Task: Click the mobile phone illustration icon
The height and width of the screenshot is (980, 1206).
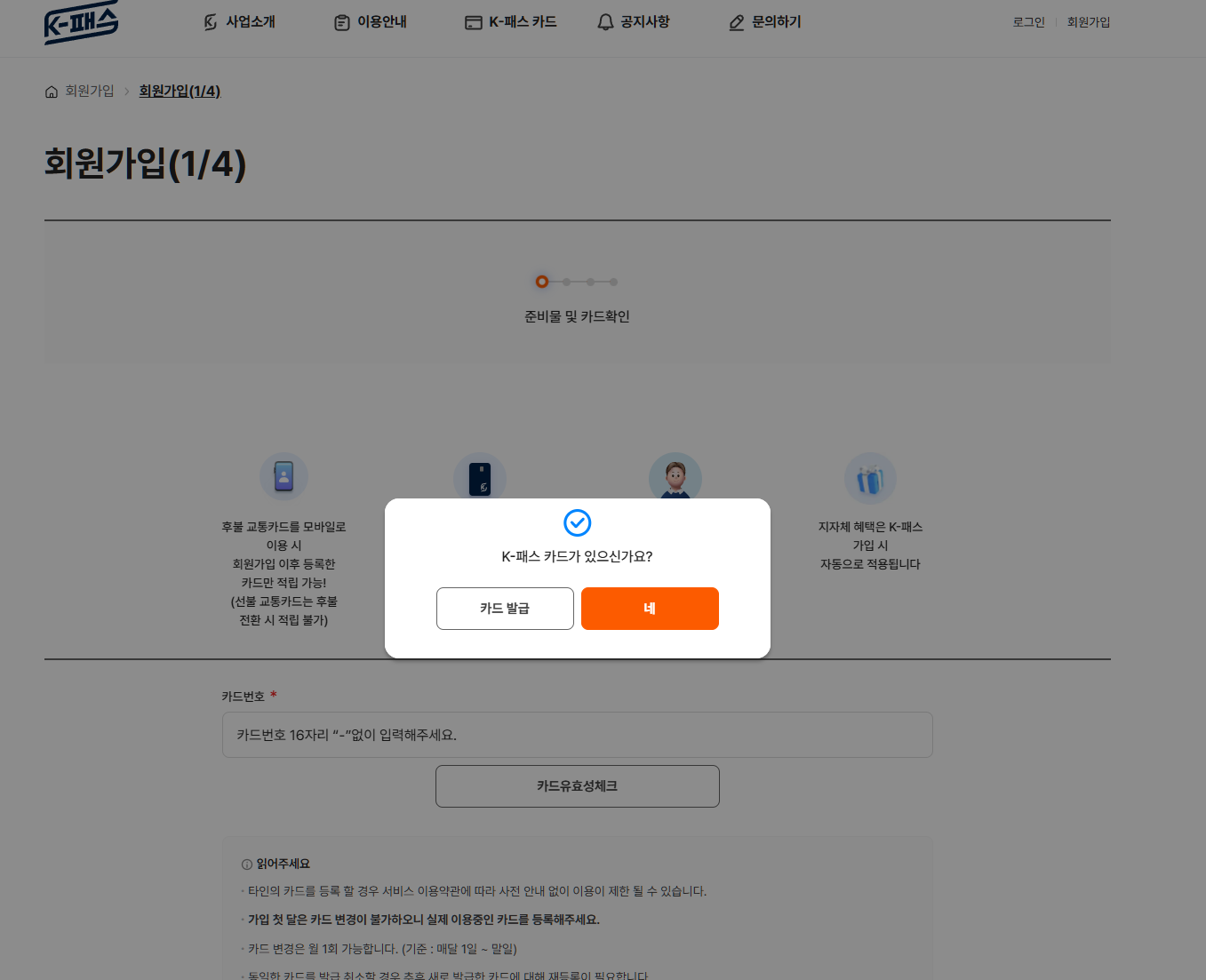Action: (x=284, y=476)
